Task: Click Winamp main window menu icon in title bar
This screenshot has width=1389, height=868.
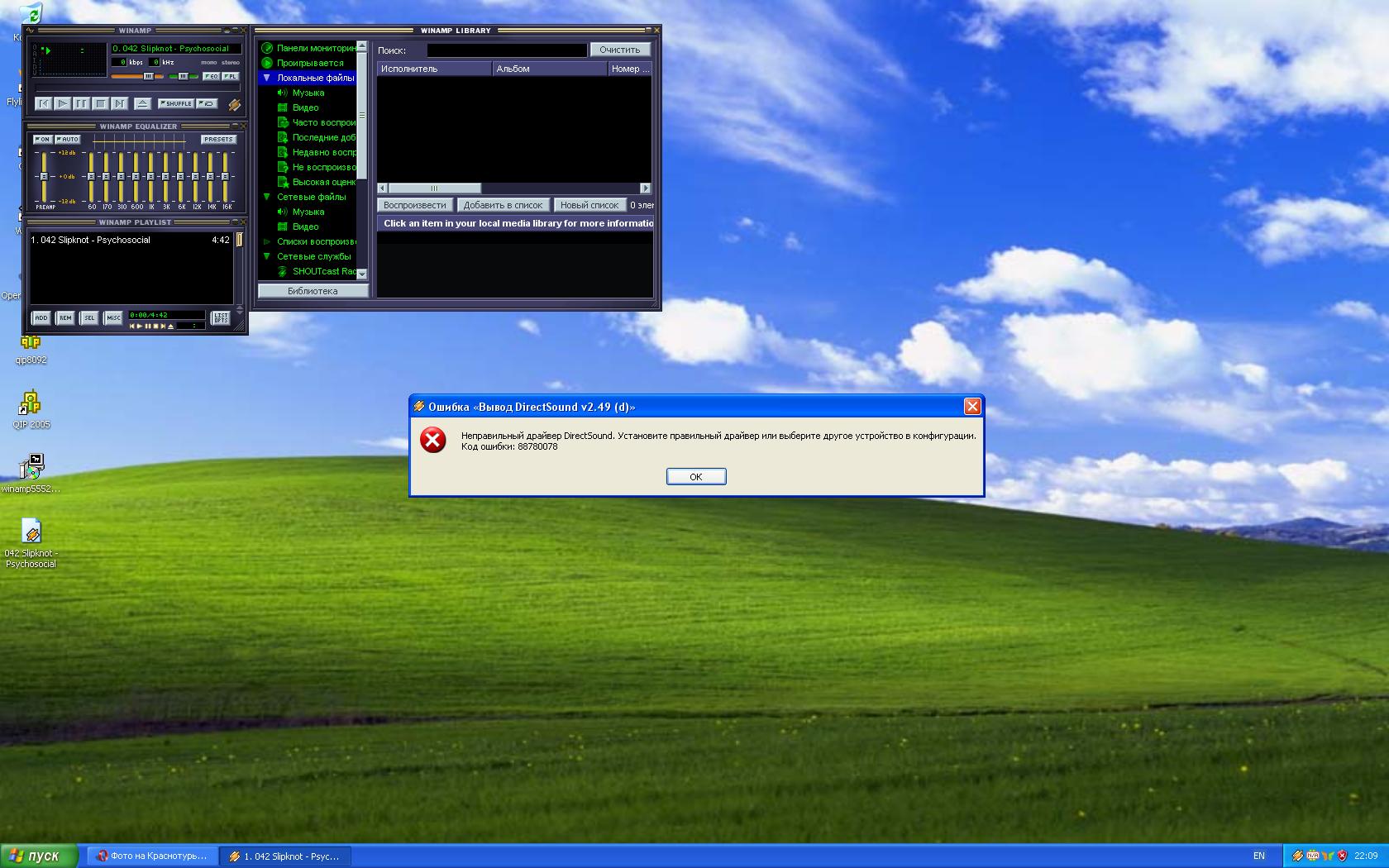Action: pyautogui.click(x=31, y=31)
